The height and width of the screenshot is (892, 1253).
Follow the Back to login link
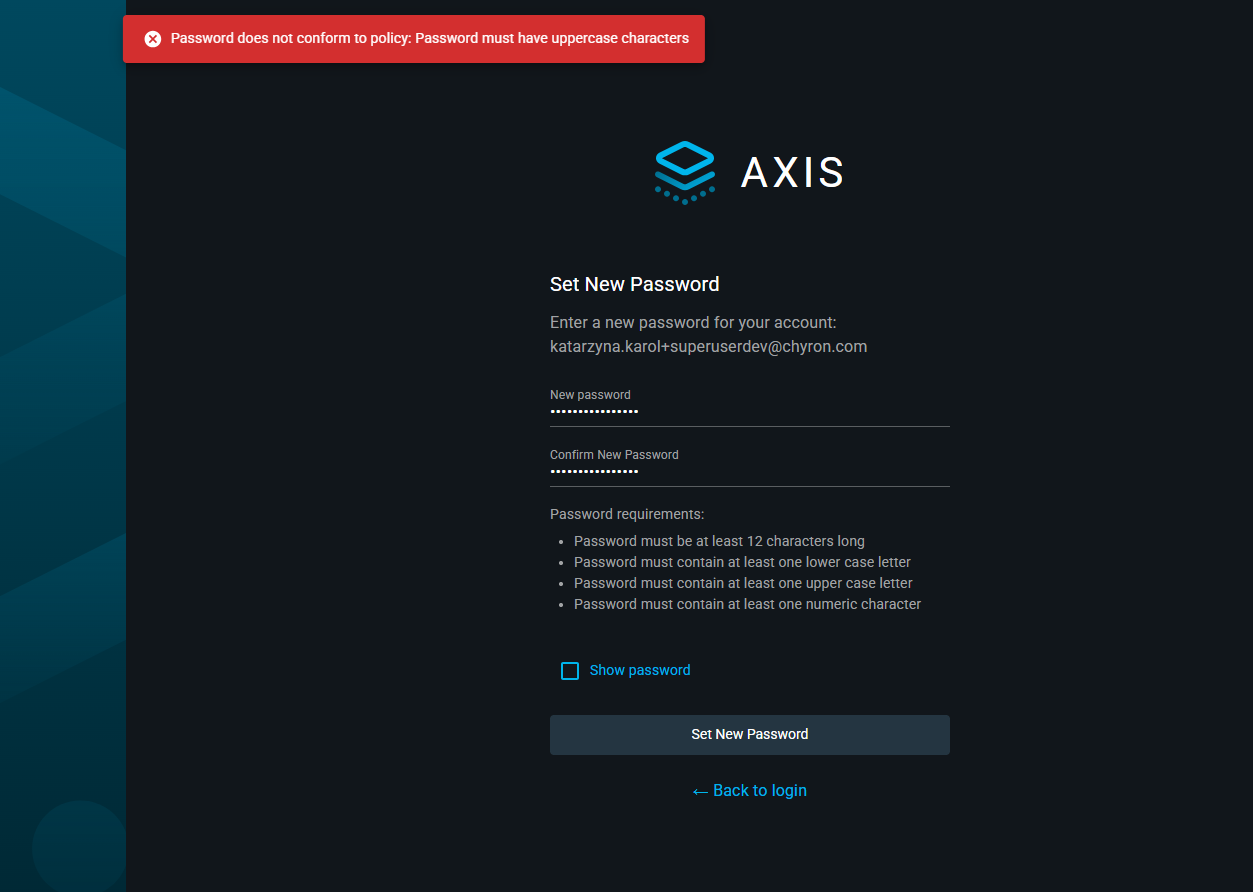pos(759,791)
